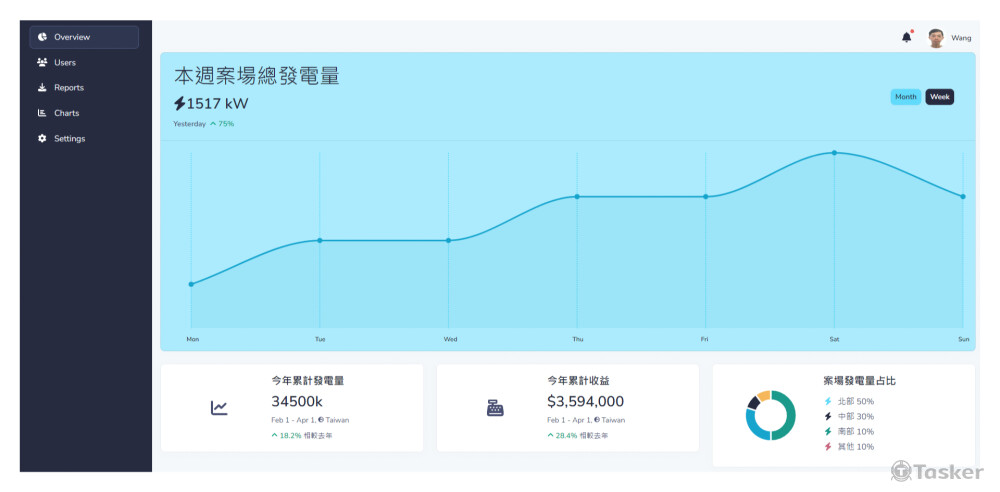
Task: Click the globe icon in the 34500k card
Action: [x=321, y=420]
